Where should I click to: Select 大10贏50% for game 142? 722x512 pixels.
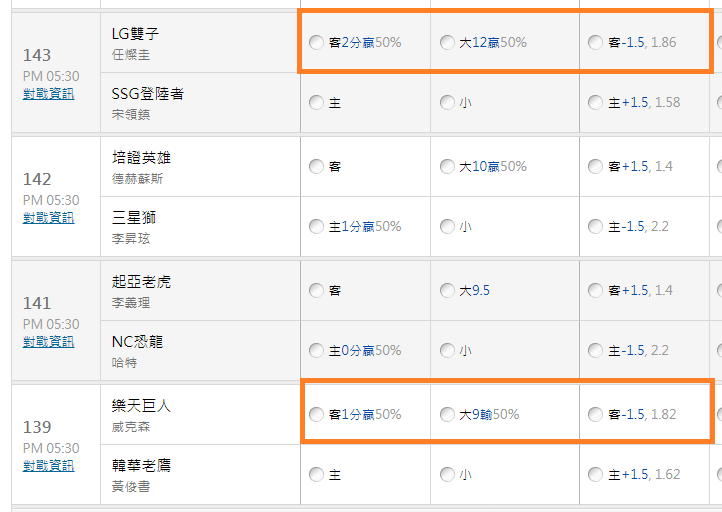point(447,166)
